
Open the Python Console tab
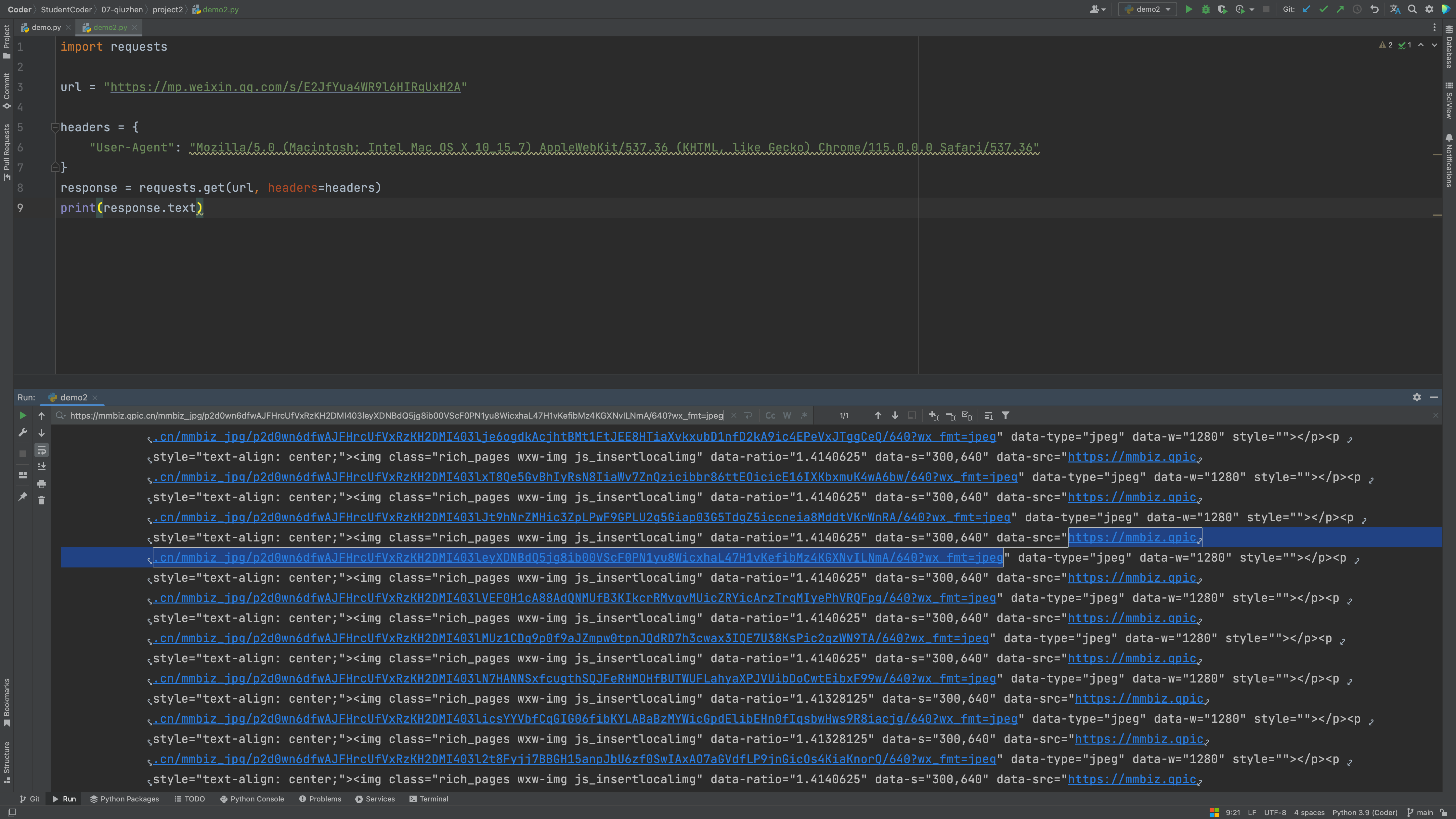point(252,799)
